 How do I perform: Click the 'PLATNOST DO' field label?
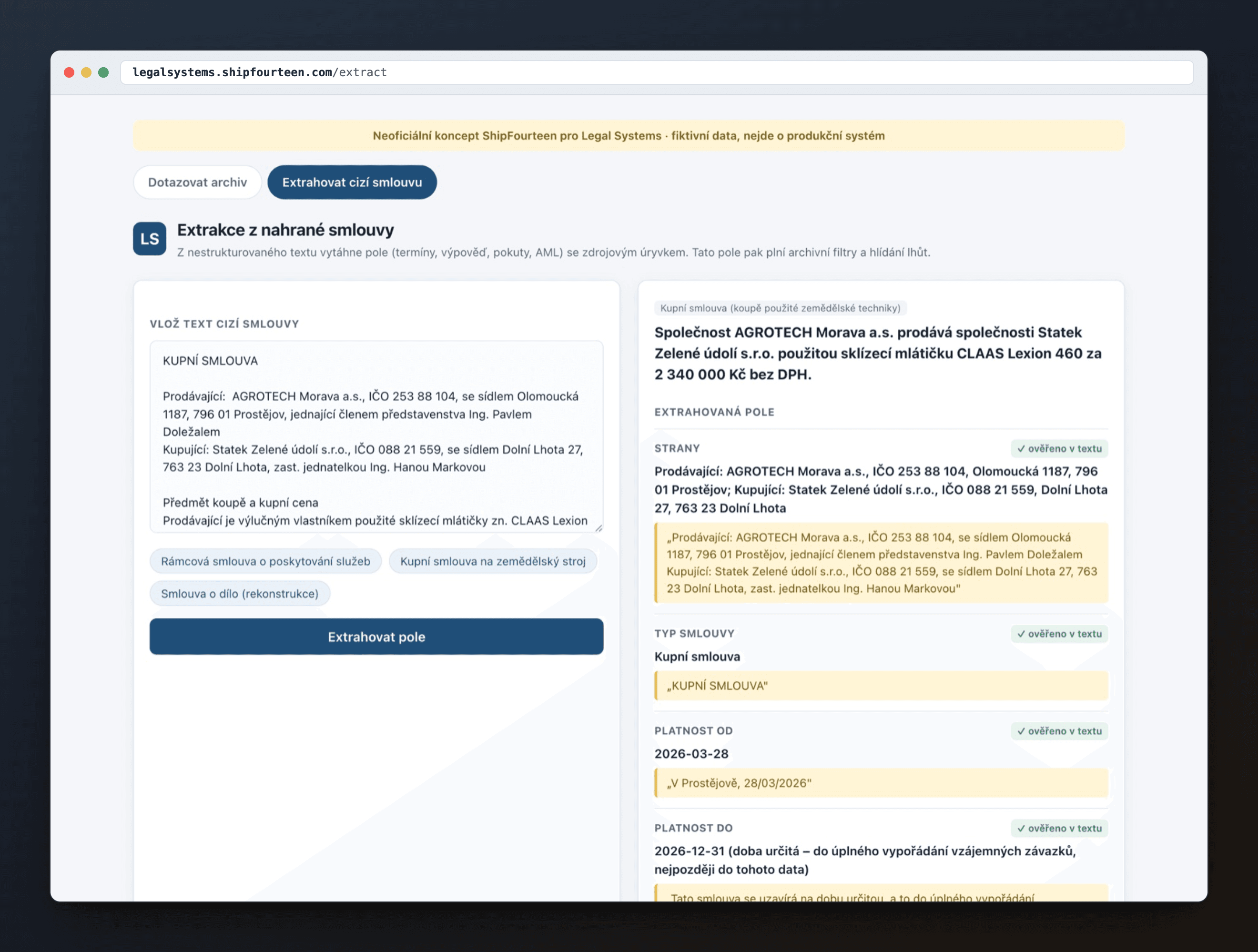693,828
